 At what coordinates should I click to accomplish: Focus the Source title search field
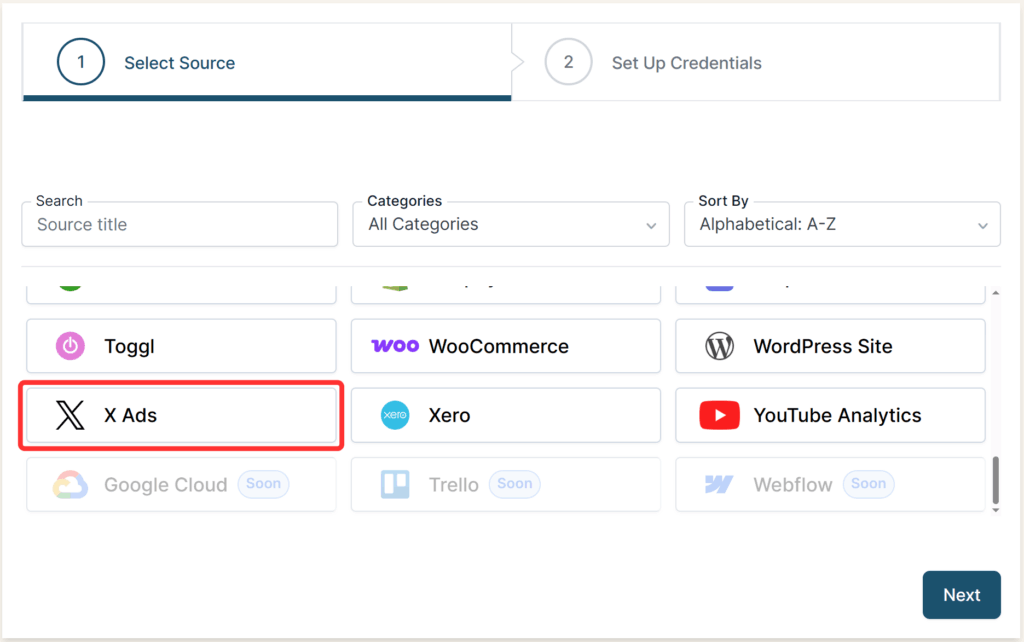180,225
